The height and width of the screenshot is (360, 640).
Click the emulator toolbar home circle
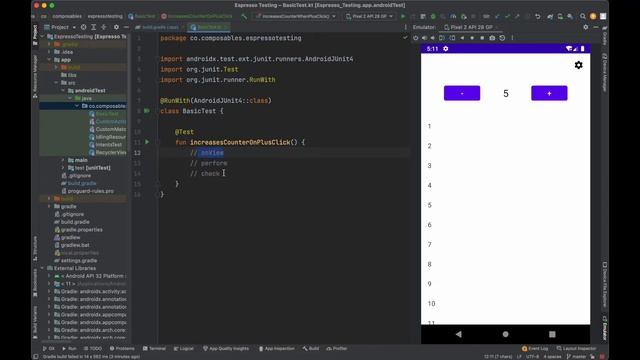472,38
